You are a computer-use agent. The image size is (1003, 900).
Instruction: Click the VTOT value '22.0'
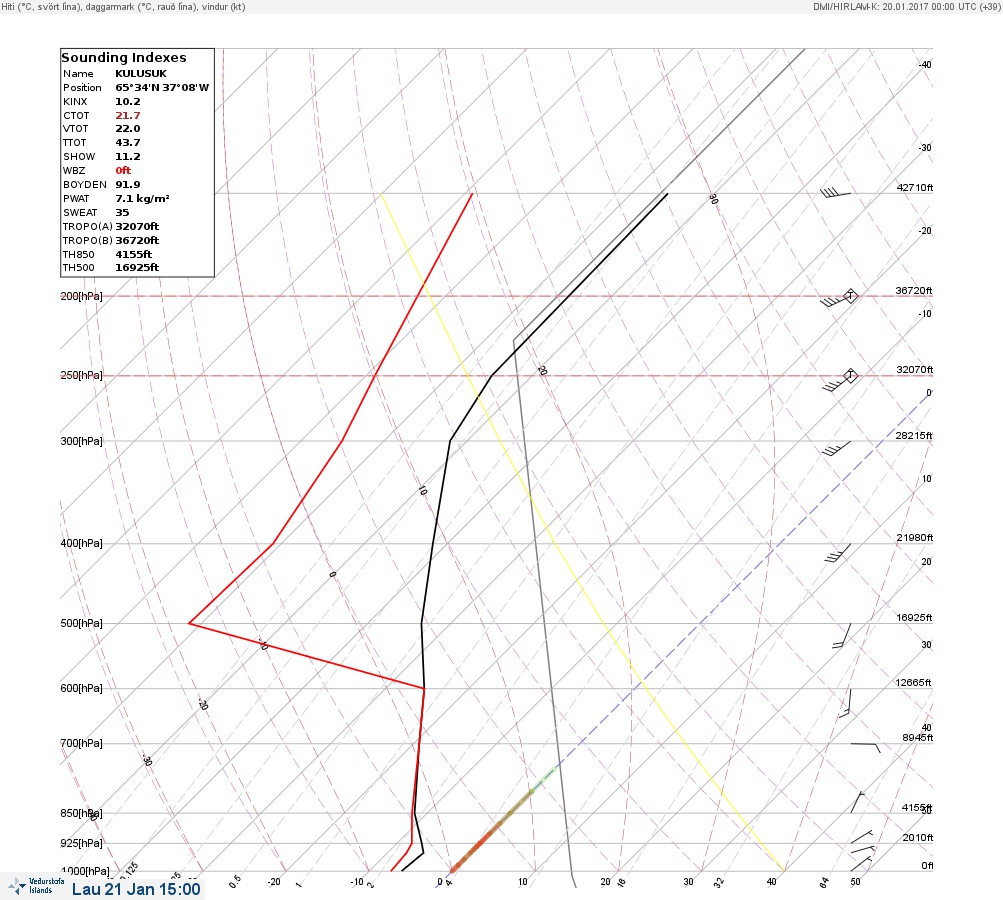(128, 129)
